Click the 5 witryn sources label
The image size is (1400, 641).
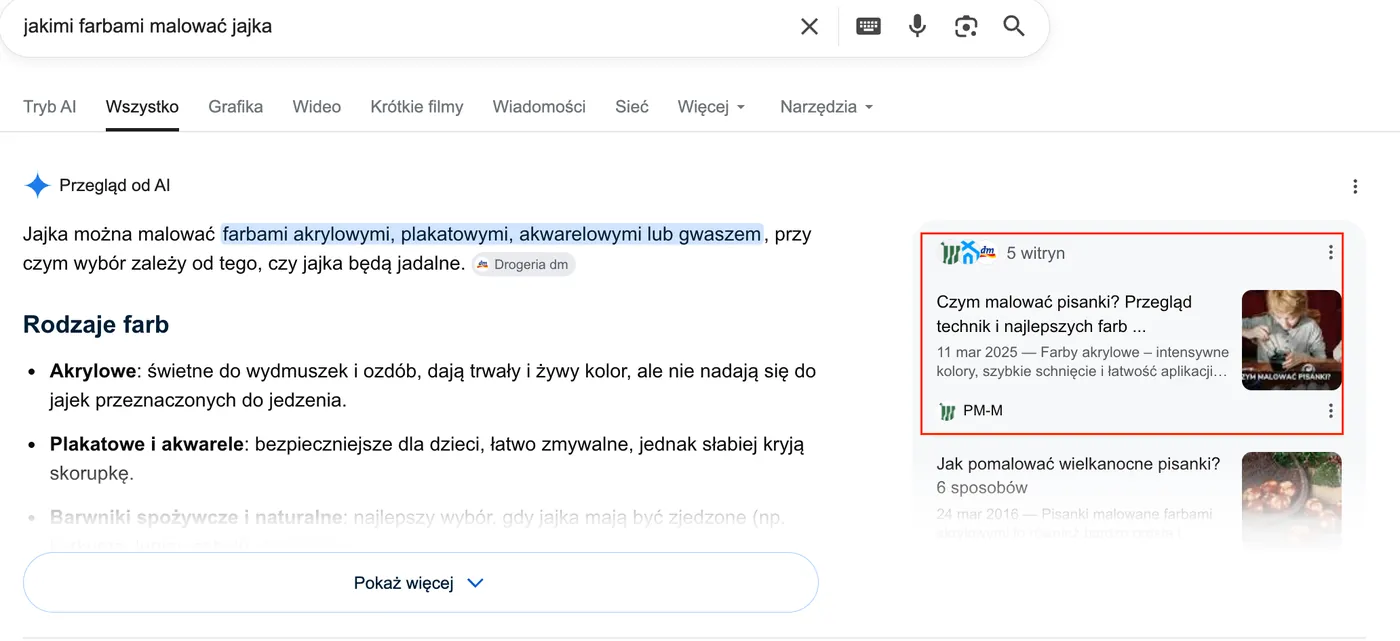(x=1035, y=253)
